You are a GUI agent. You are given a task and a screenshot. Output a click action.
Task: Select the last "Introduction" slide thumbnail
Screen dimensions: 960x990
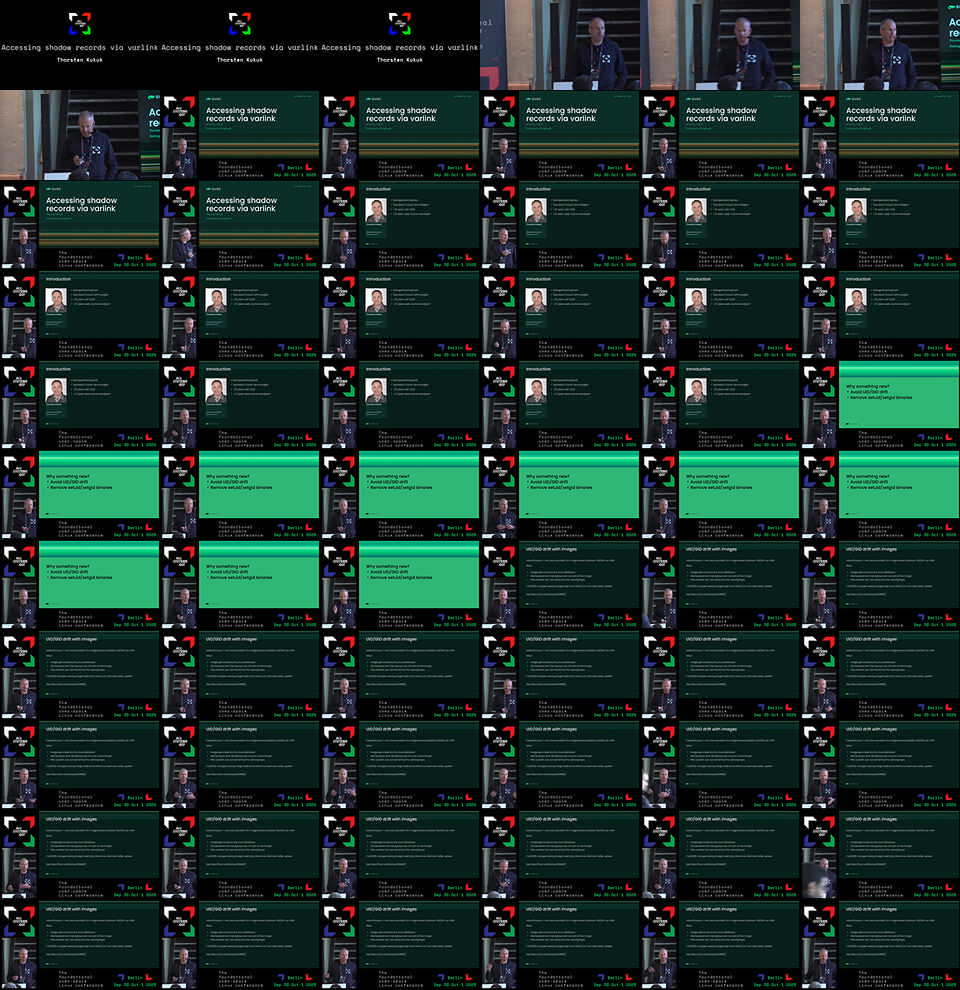[720, 405]
